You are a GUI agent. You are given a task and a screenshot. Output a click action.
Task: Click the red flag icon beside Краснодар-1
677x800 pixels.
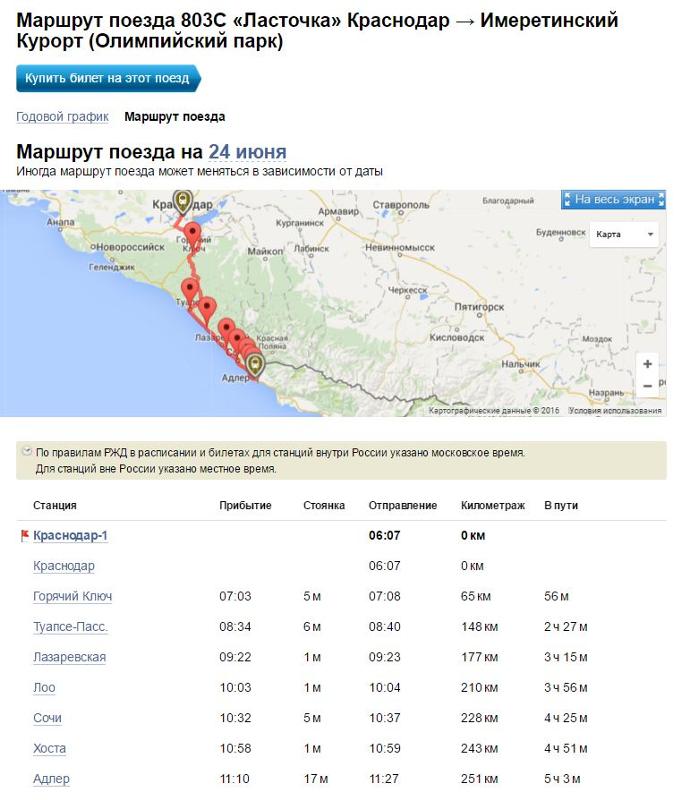pos(24,536)
